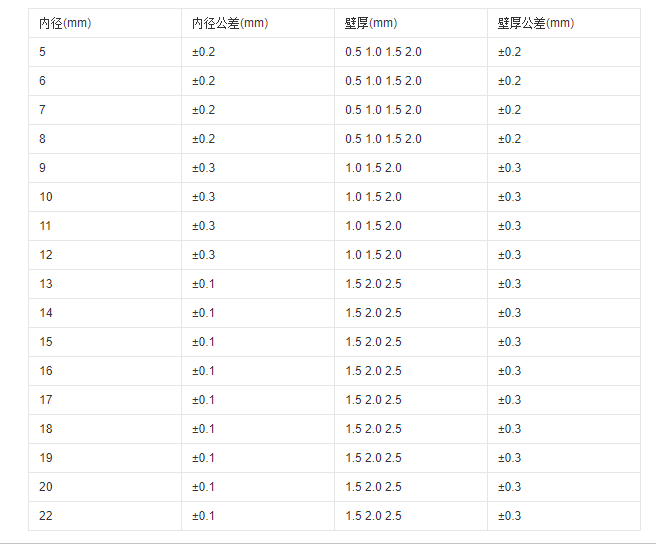Viewport: 656px width, 546px height.
Task: Select wall thickness values for inner diameter 12
Action: (x=373, y=255)
